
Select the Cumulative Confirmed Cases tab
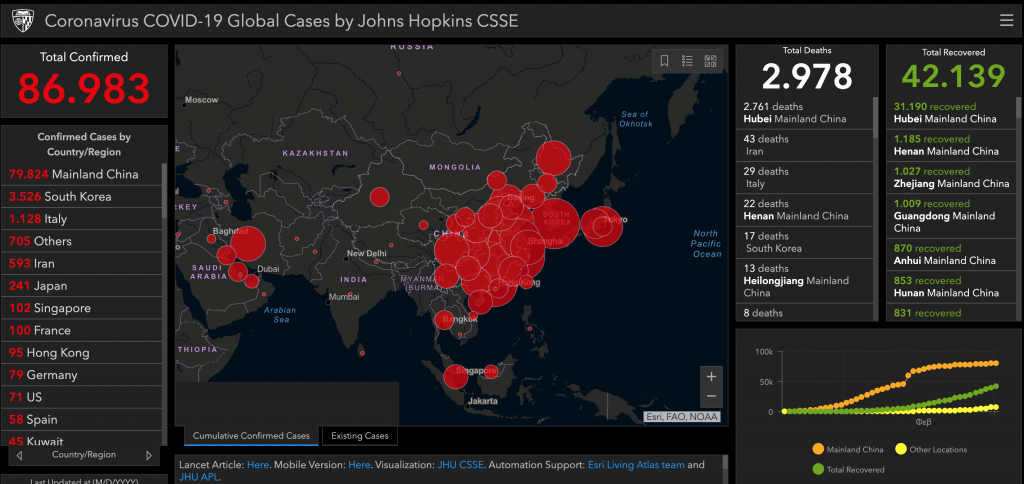tap(251, 436)
